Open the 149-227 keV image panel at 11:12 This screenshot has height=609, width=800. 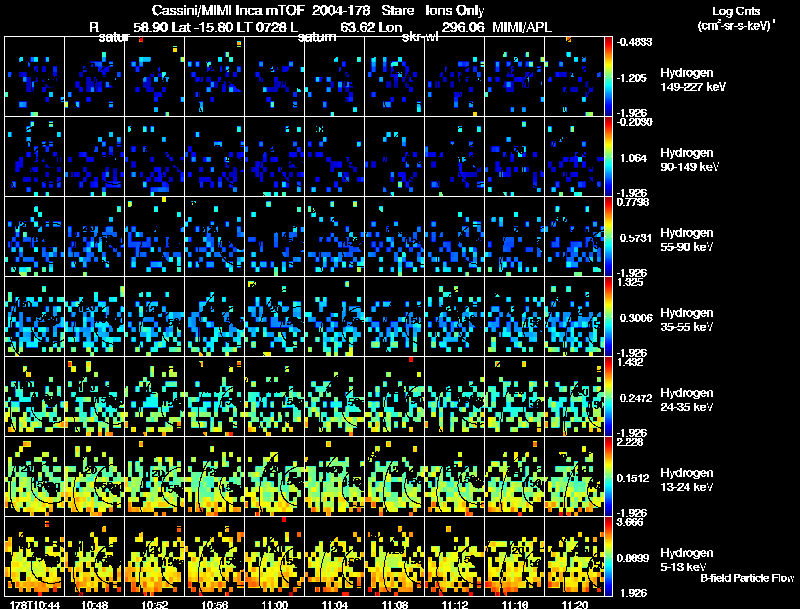tap(455, 77)
